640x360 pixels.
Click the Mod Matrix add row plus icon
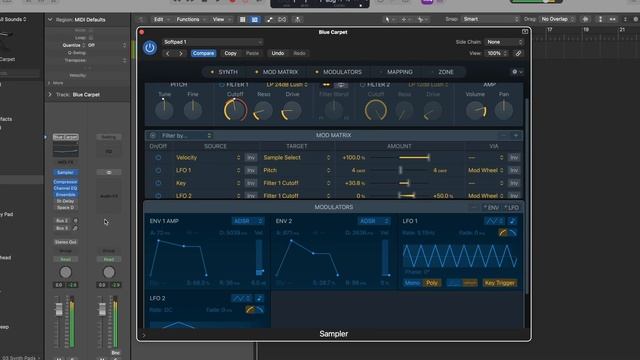pyautogui.click(x=516, y=135)
